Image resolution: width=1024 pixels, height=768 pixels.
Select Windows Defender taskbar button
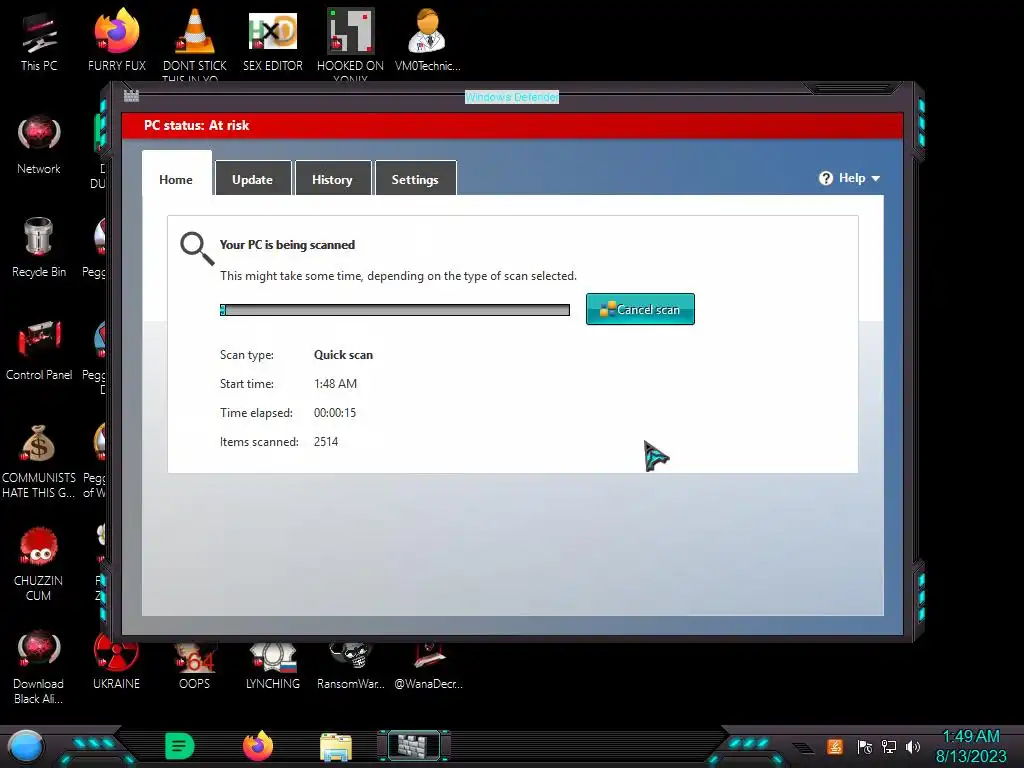tap(414, 746)
